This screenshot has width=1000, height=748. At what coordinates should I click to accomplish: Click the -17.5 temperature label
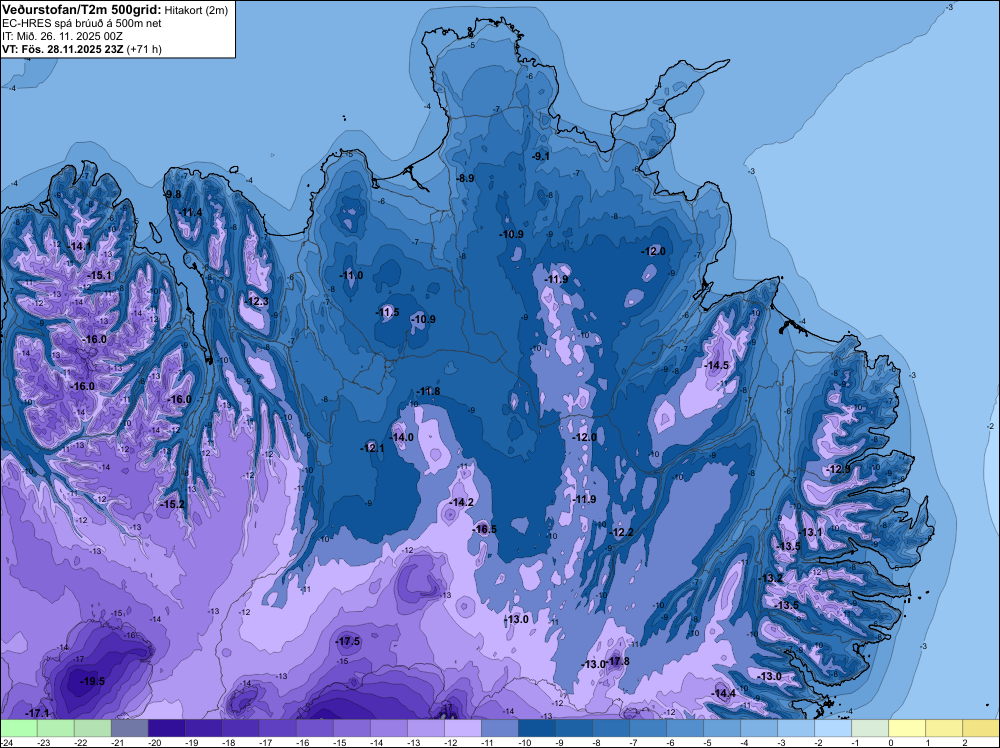click(x=348, y=642)
